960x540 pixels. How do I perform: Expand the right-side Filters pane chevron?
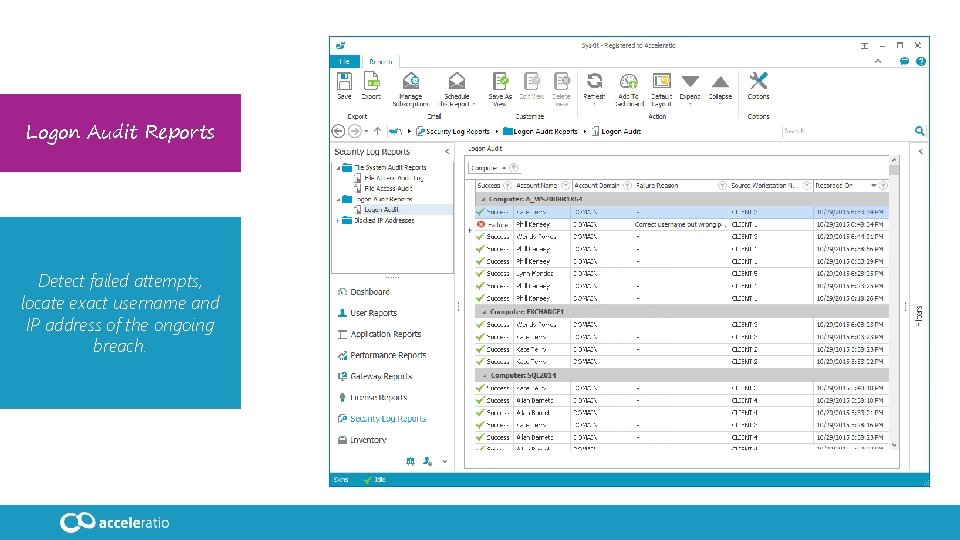[x=920, y=152]
